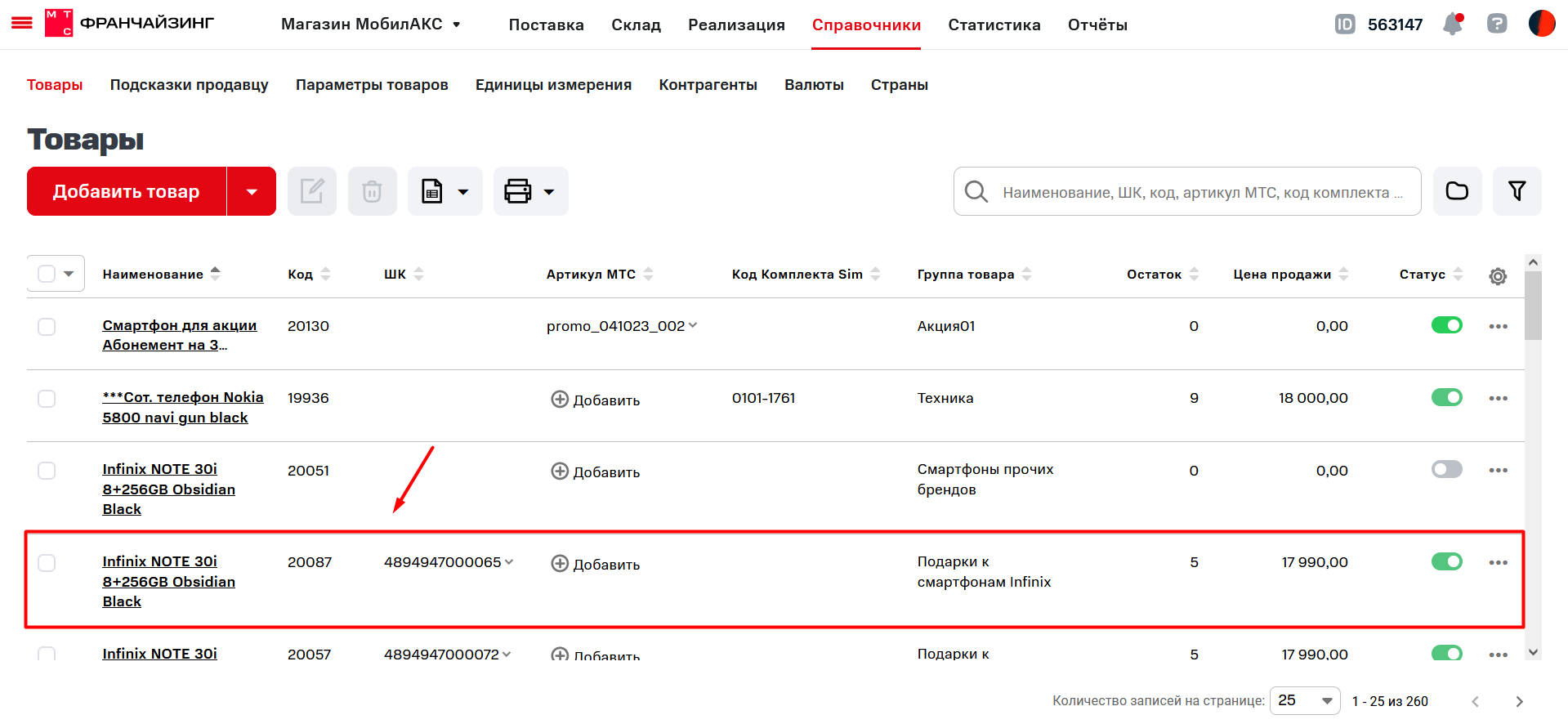Open the help question mark icon

pyautogui.click(x=1497, y=24)
